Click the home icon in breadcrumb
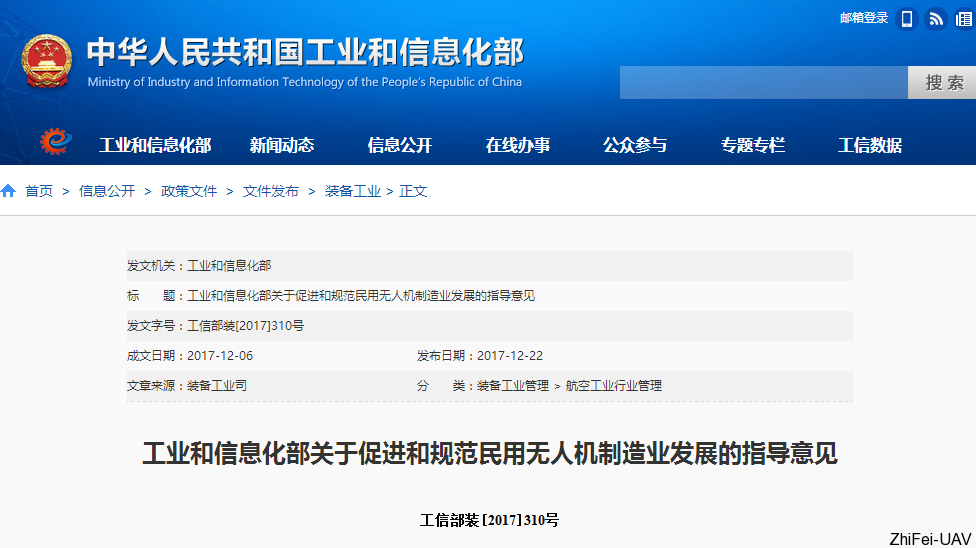Screen dimensions: 976x548 point(9,191)
